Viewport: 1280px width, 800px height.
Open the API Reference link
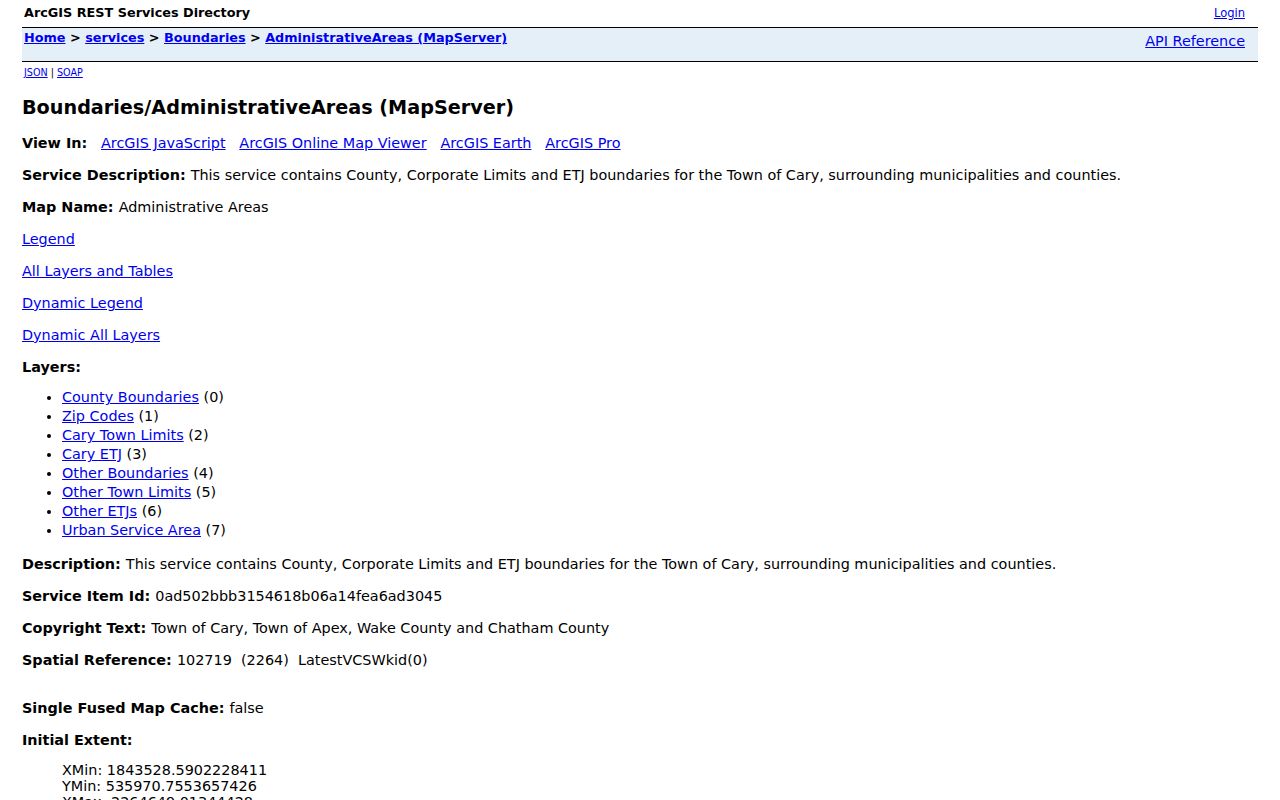[x=1195, y=41]
